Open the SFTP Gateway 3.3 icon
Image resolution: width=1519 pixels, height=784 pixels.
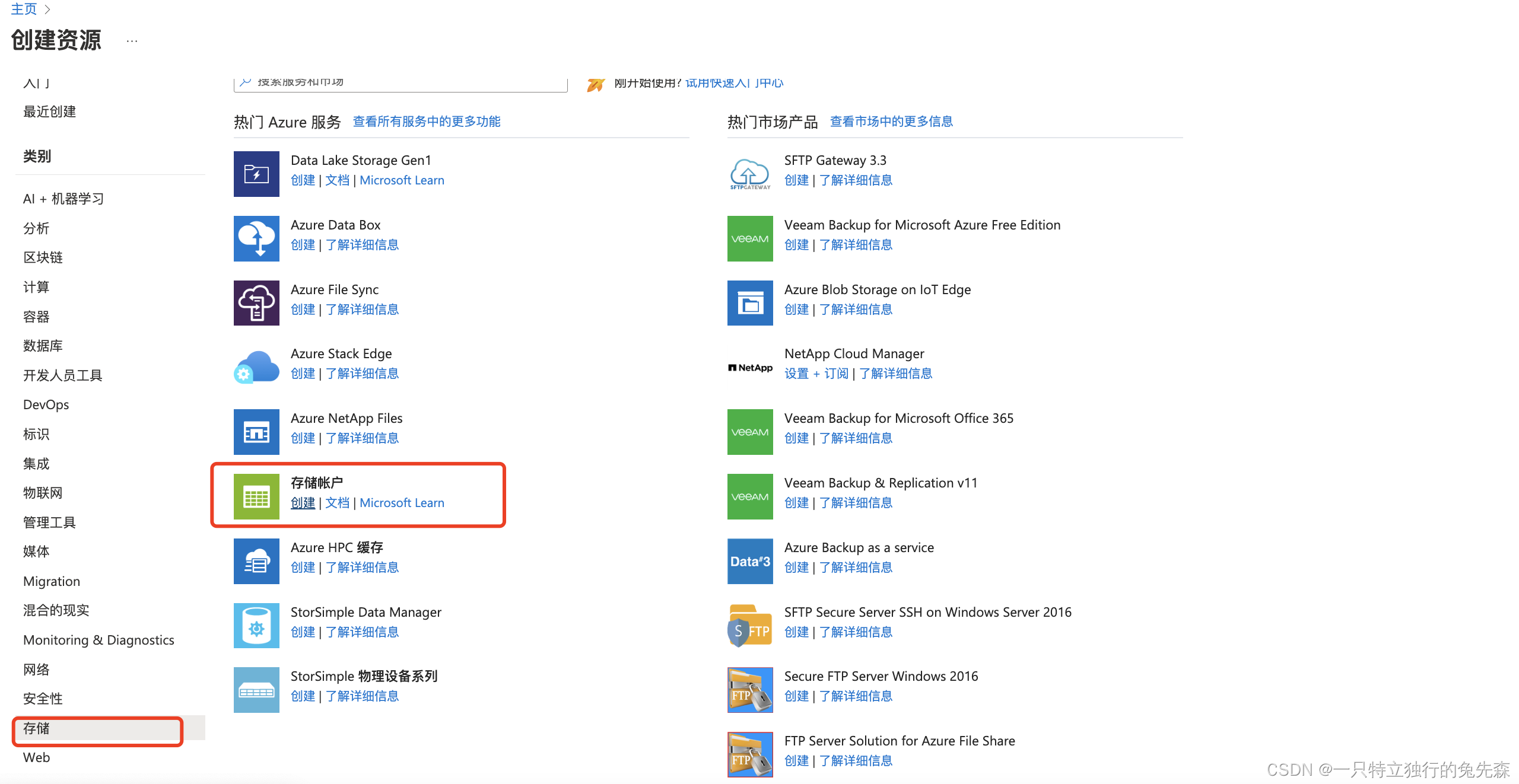point(750,174)
